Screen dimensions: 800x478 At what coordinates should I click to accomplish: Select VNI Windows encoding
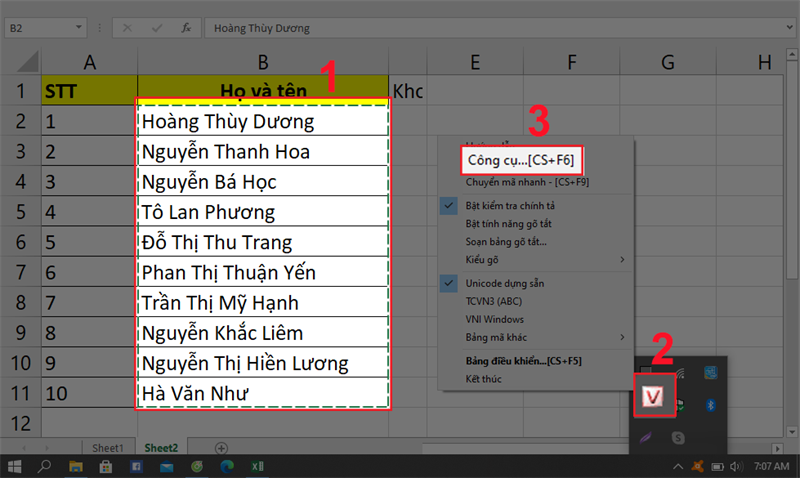coord(494,319)
